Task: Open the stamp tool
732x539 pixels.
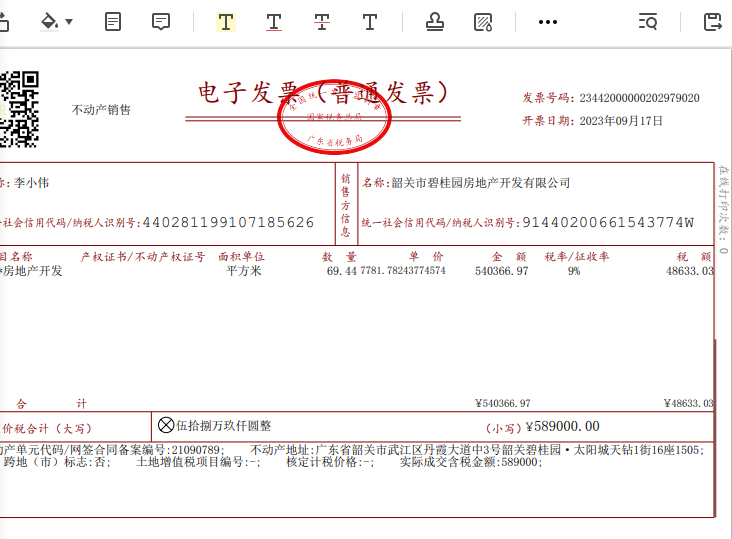Action: click(x=435, y=21)
